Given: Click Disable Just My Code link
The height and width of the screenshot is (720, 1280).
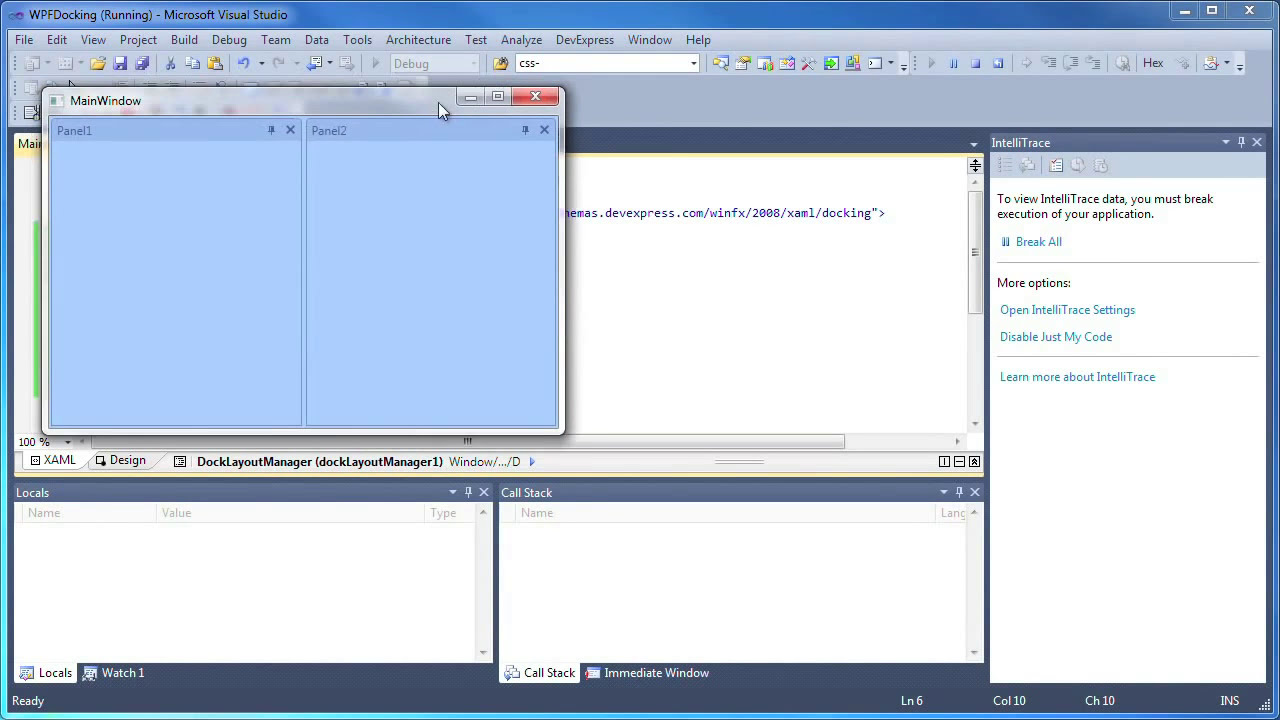Looking at the screenshot, I should tap(1056, 337).
